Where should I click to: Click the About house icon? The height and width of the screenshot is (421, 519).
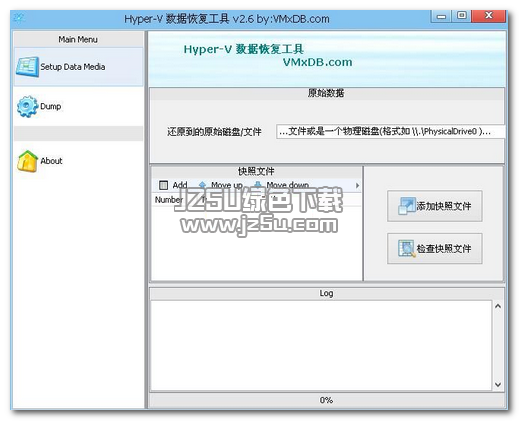coord(27,161)
